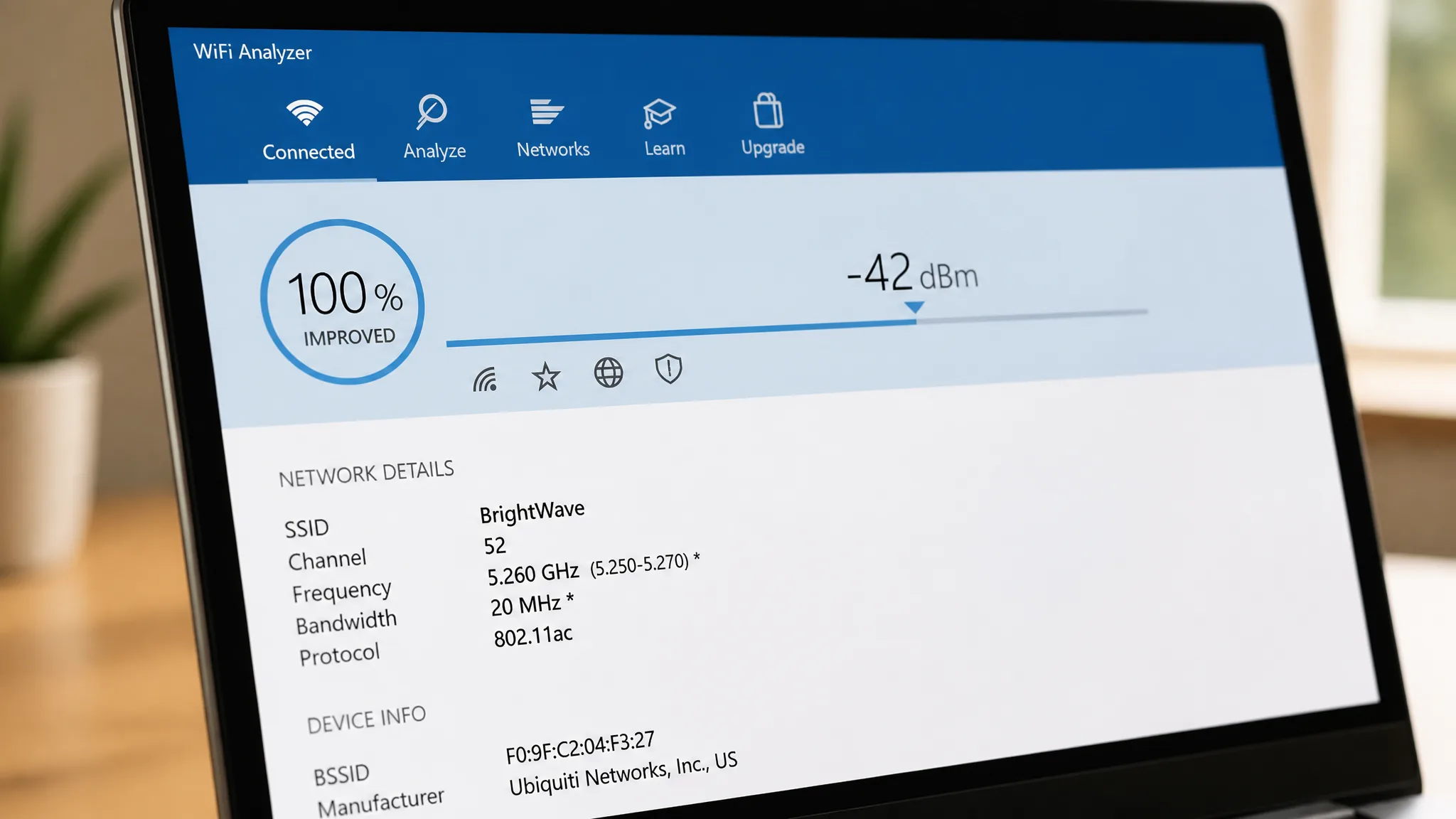Click the BSSID label
Viewport: 1456px width, 819px height.
tap(341, 775)
